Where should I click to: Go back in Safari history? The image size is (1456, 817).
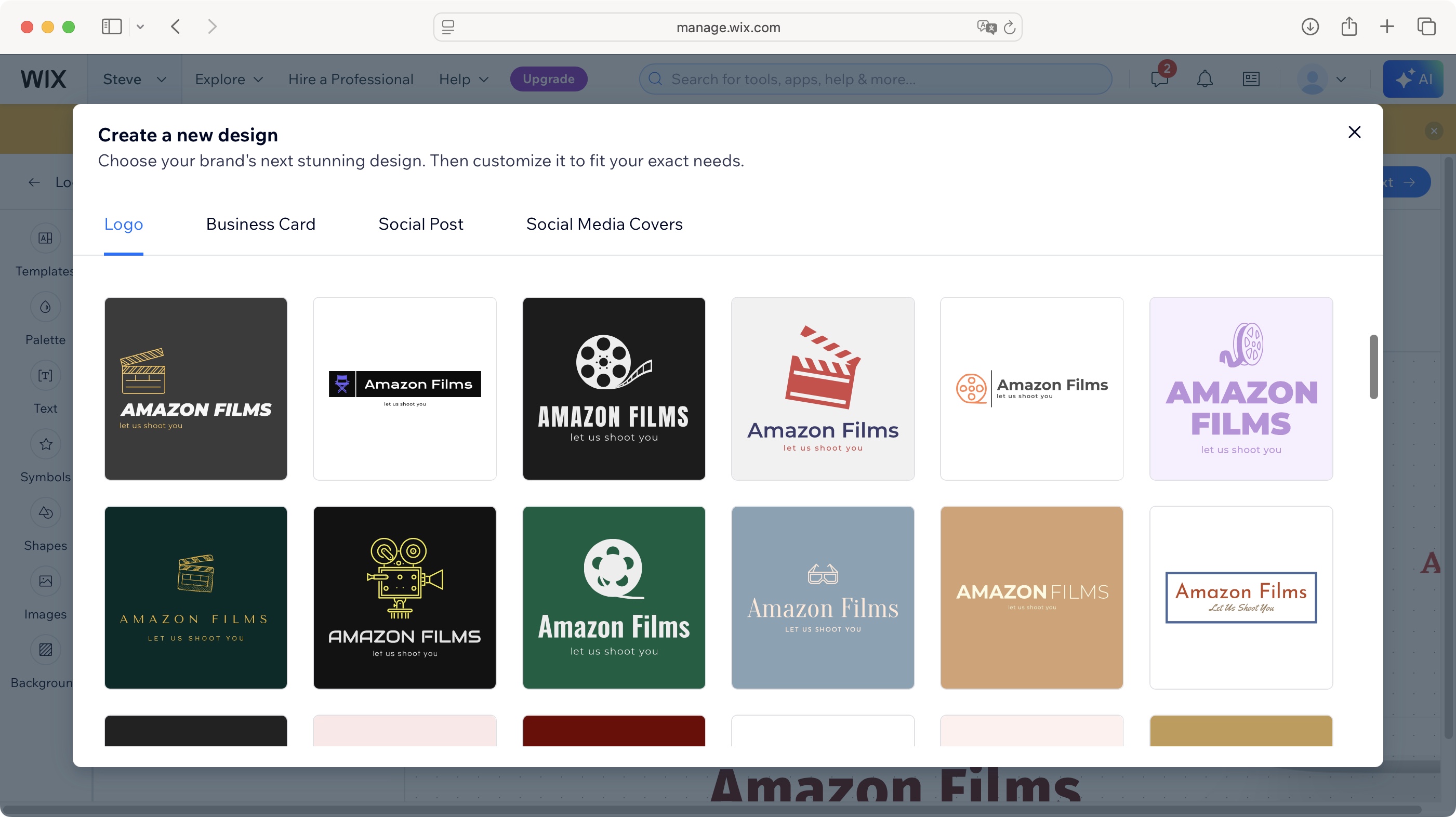click(176, 27)
